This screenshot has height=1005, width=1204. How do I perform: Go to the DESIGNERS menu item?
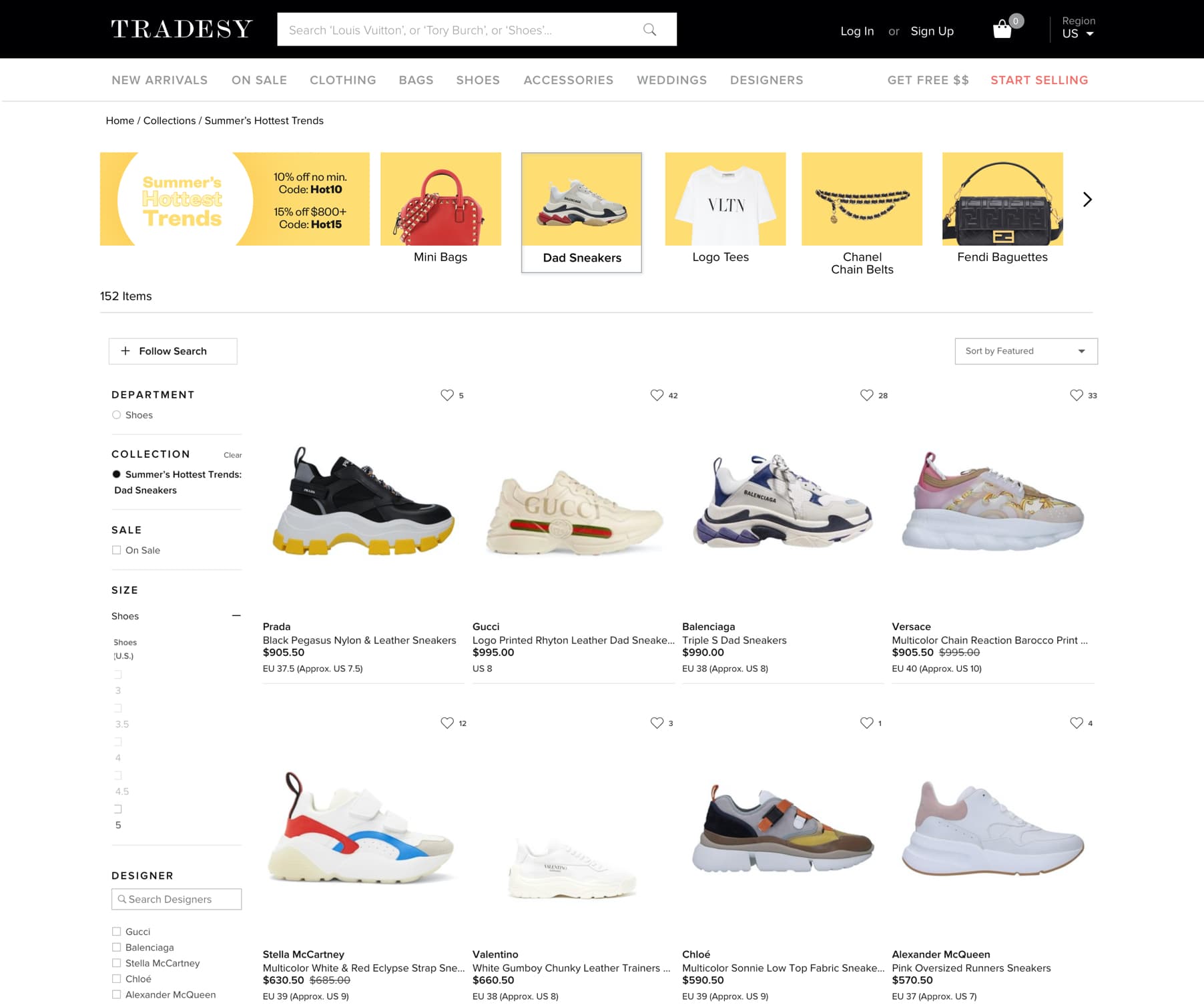coord(766,80)
